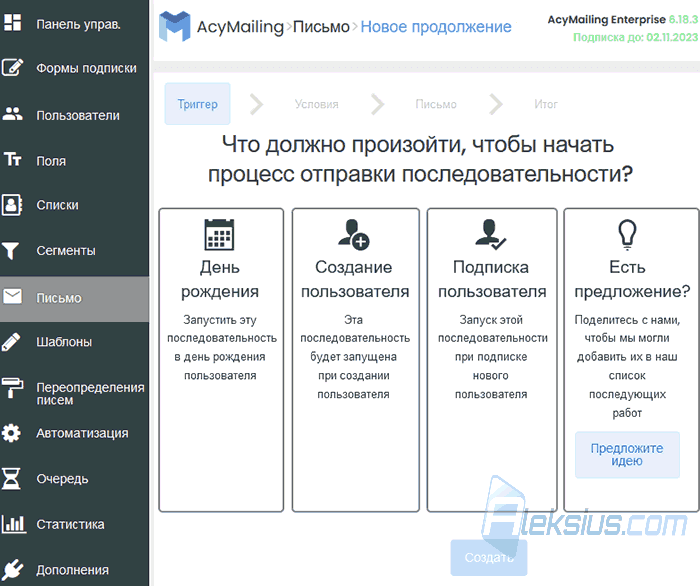Choose the День рождения trigger title

(x=220, y=279)
